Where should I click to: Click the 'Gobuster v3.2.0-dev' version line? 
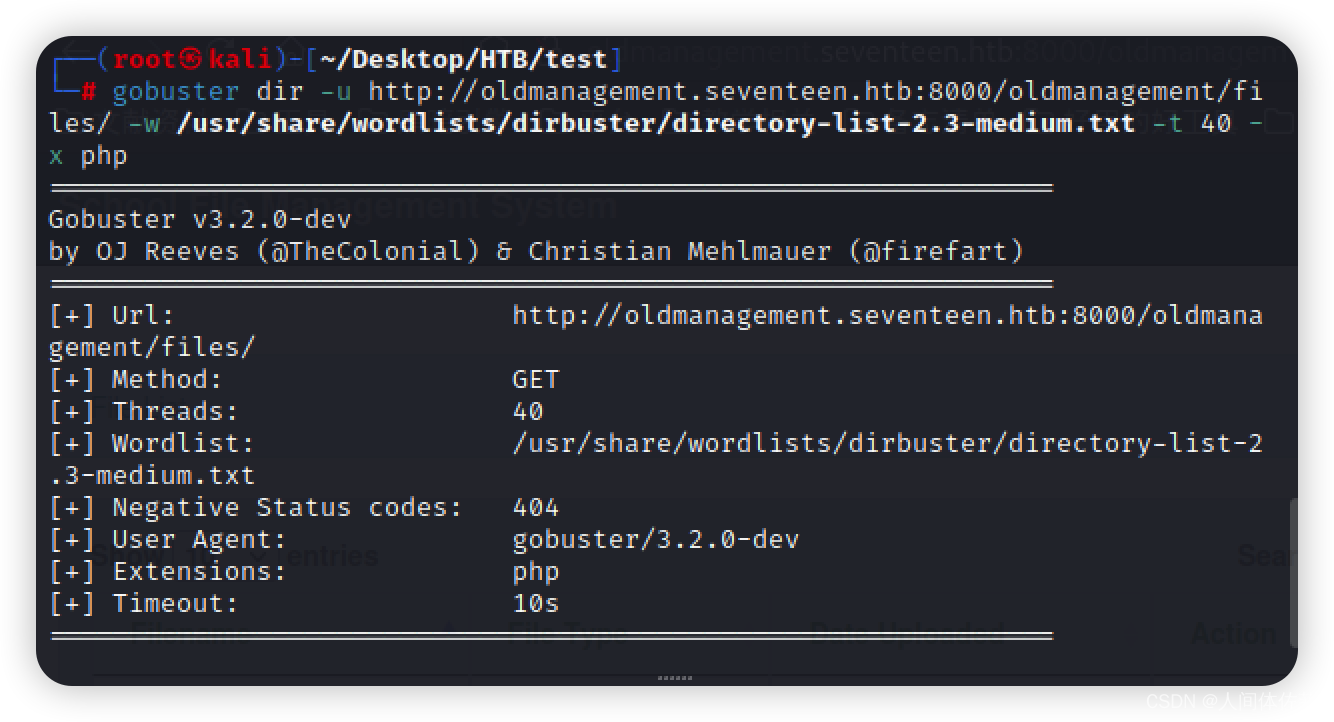pos(200,219)
